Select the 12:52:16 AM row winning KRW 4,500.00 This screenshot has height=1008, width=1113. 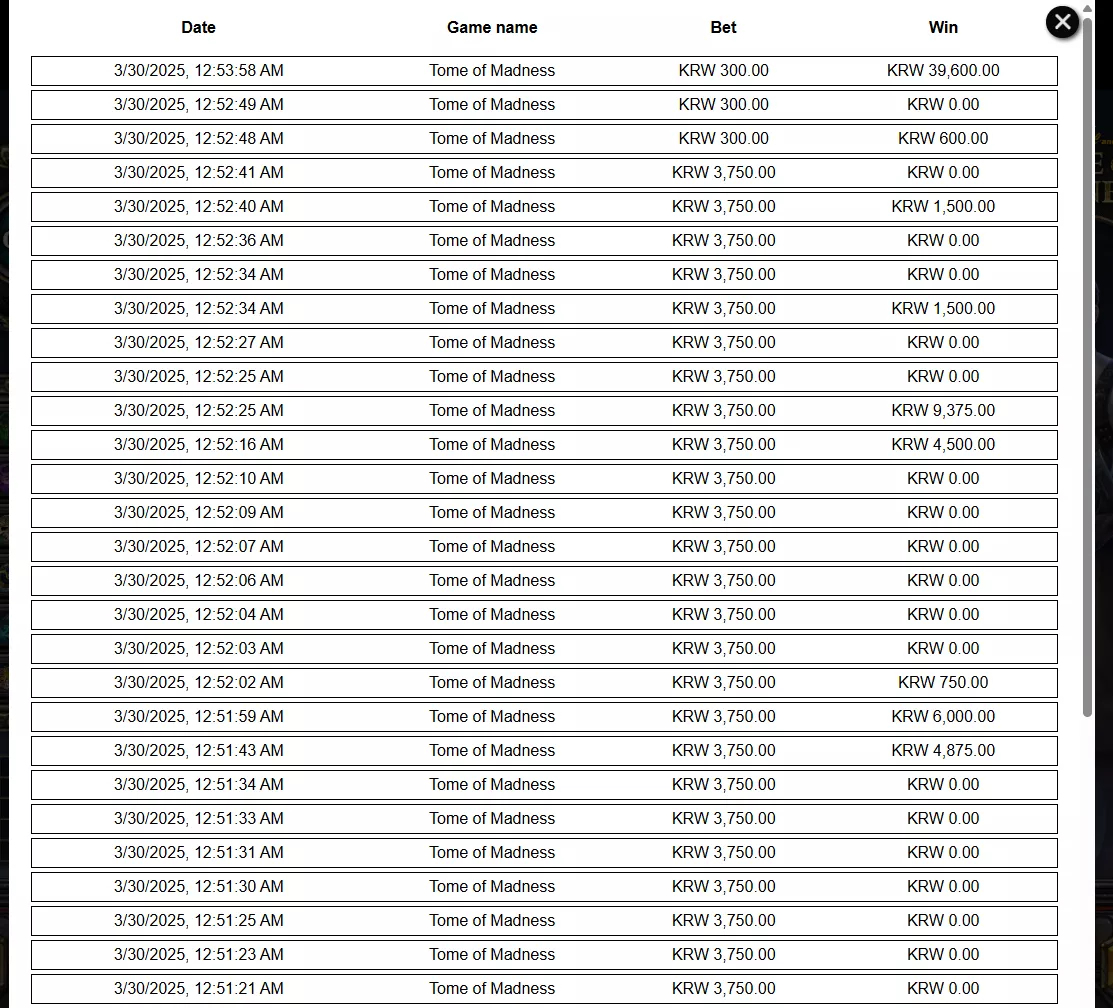point(544,445)
